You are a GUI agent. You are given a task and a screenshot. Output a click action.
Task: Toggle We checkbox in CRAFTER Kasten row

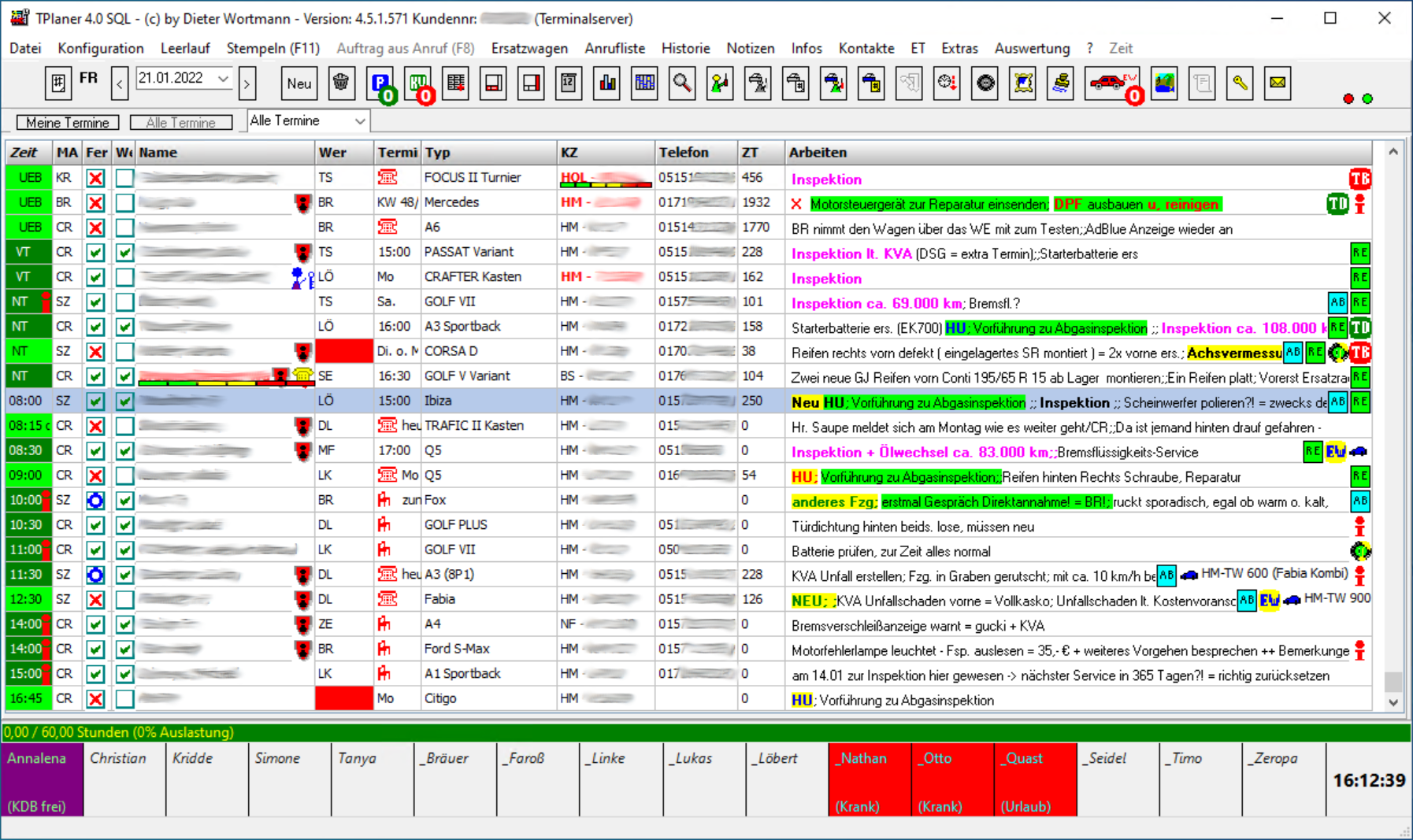click(124, 277)
